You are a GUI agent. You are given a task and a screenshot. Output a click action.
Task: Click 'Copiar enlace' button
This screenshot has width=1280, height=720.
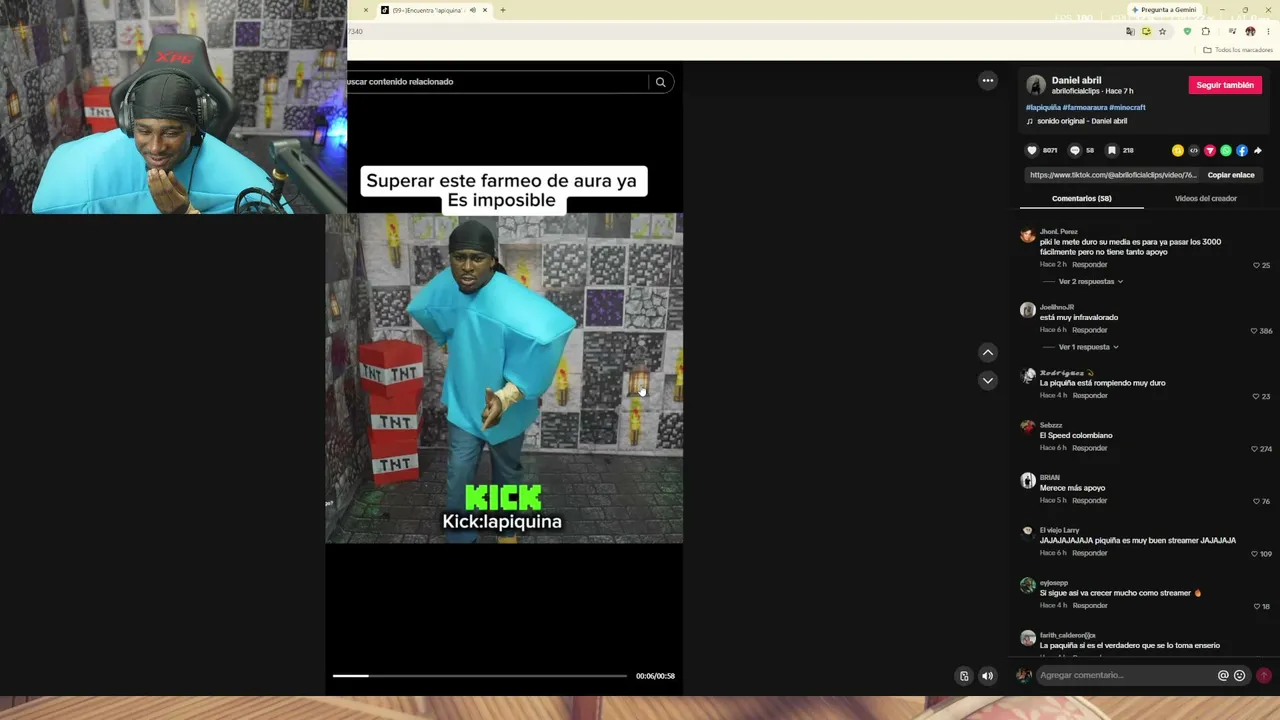point(1231,175)
